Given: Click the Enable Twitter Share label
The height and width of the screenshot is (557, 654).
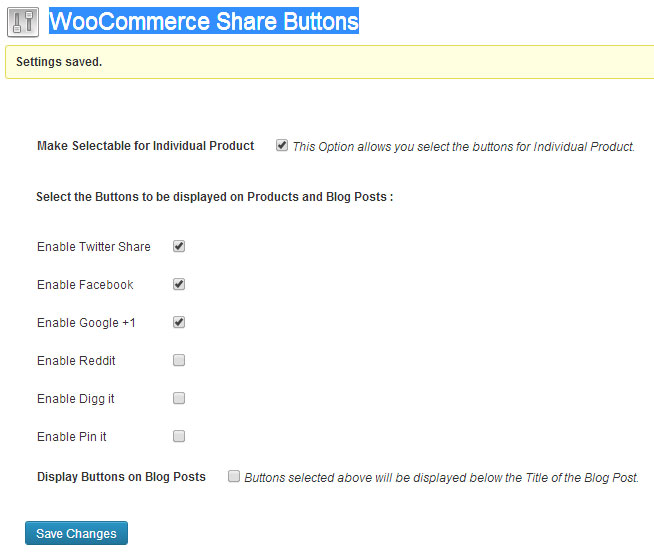Looking at the screenshot, I should pos(94,247).
